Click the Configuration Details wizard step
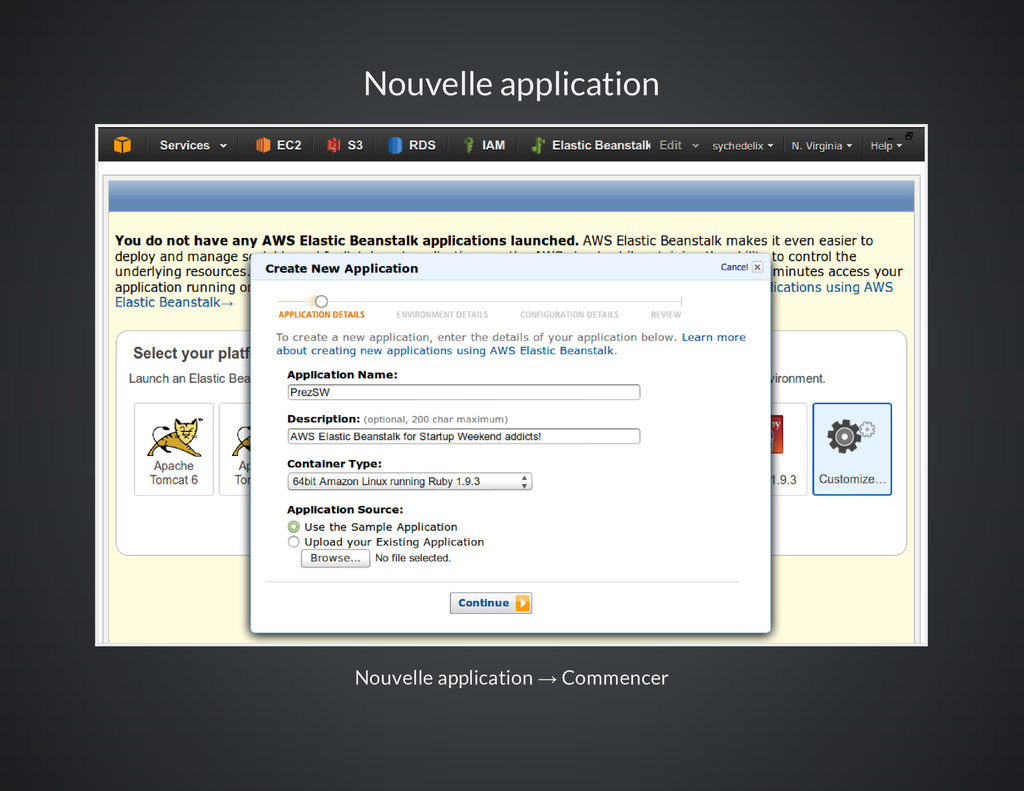This screenshot has height=791, width=1024. click(569, 315)
